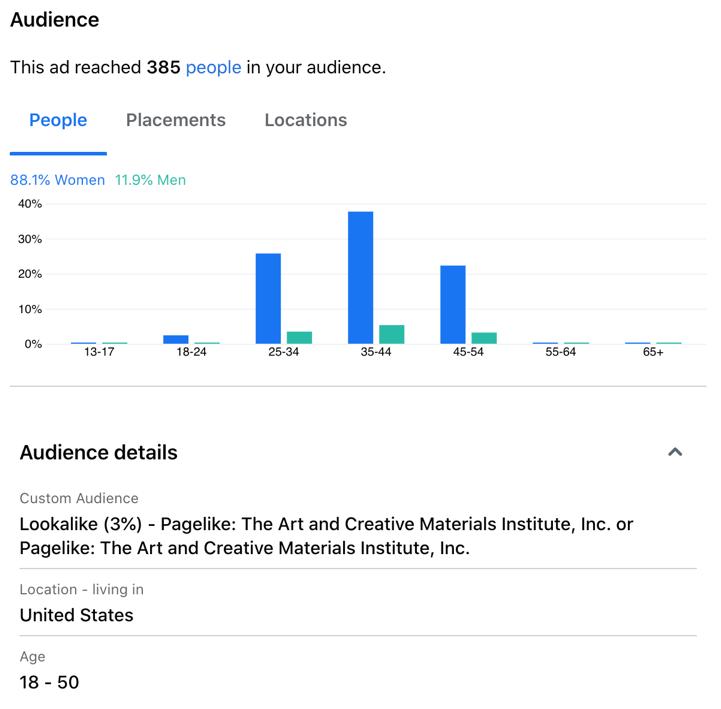Select the Lookalike (3%) custom audience text
This screenshot has height=709, width=721.
pos(326,536)
